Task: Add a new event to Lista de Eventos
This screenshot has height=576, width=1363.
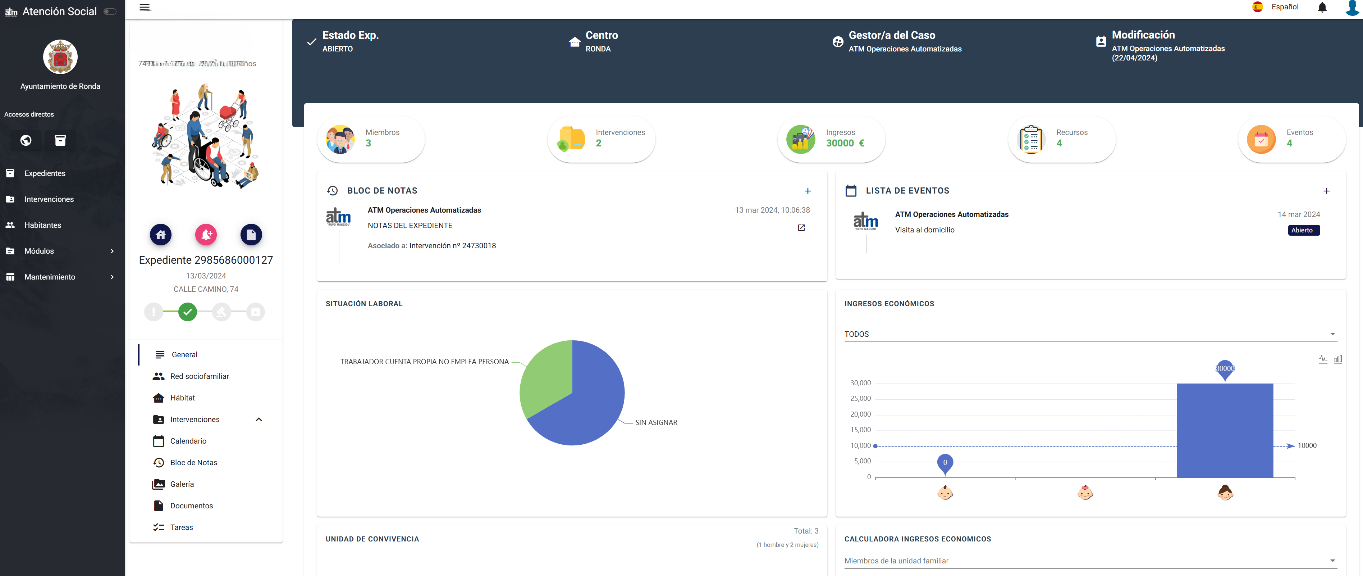Action: (x=1326, y=191)
